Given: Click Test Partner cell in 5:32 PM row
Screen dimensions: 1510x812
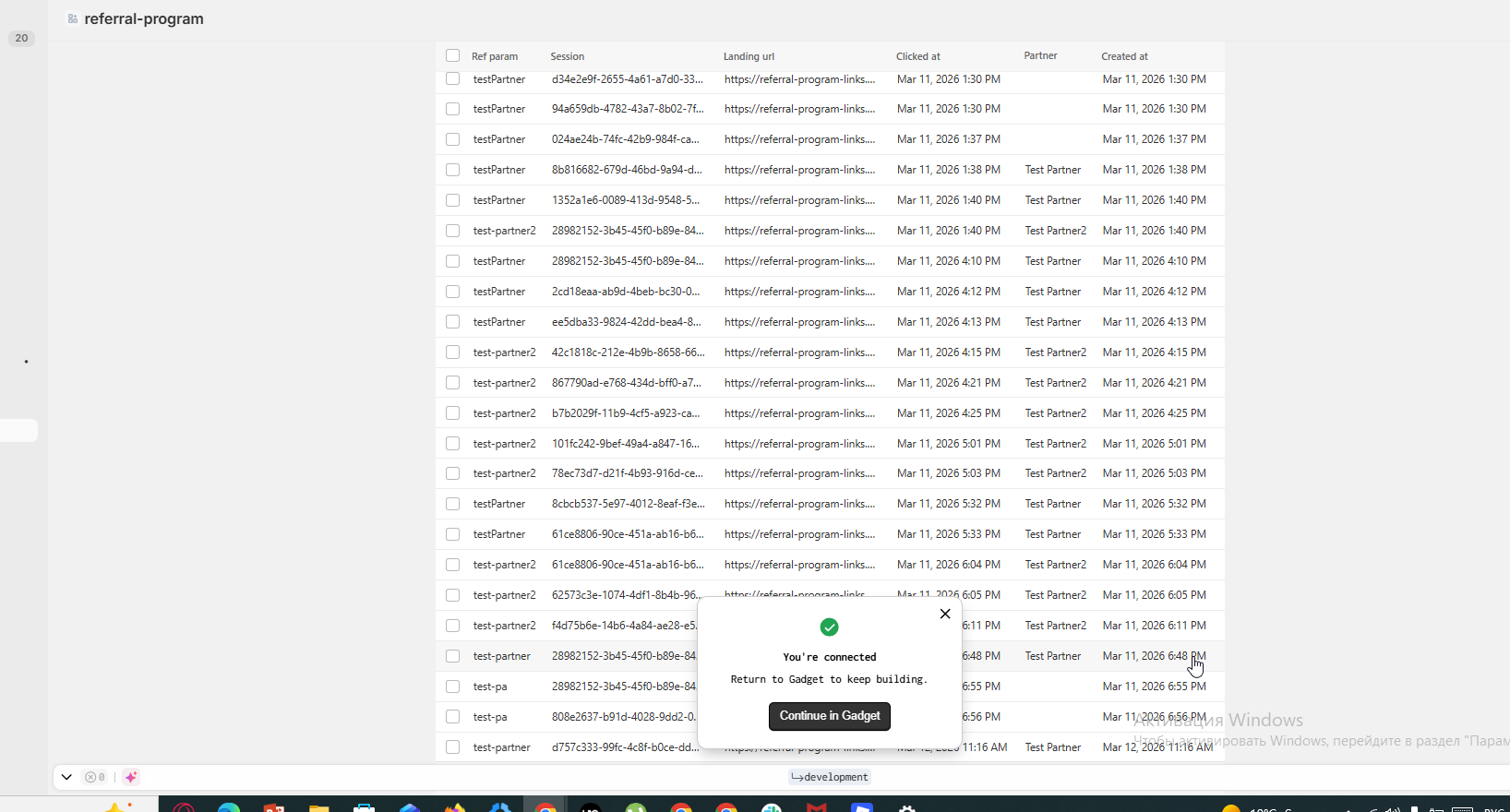Looking at the screenshot, I should [1053, 504].
